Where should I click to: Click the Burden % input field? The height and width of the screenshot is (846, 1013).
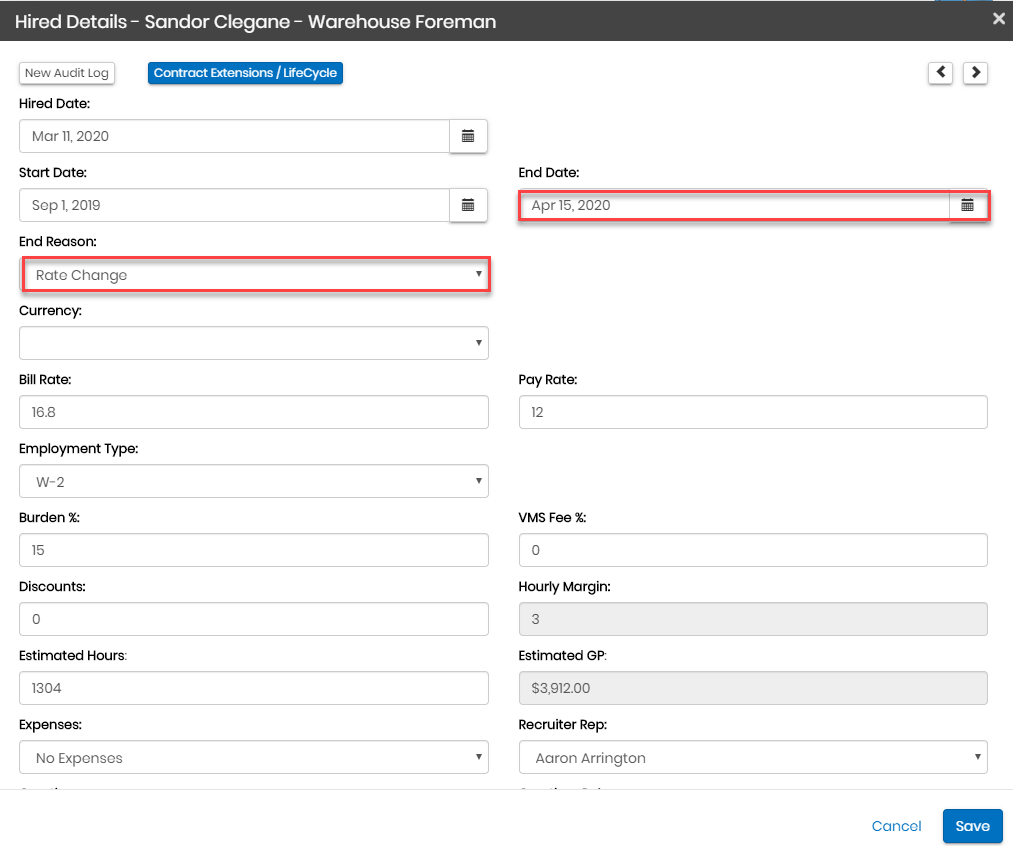(253, 550)
